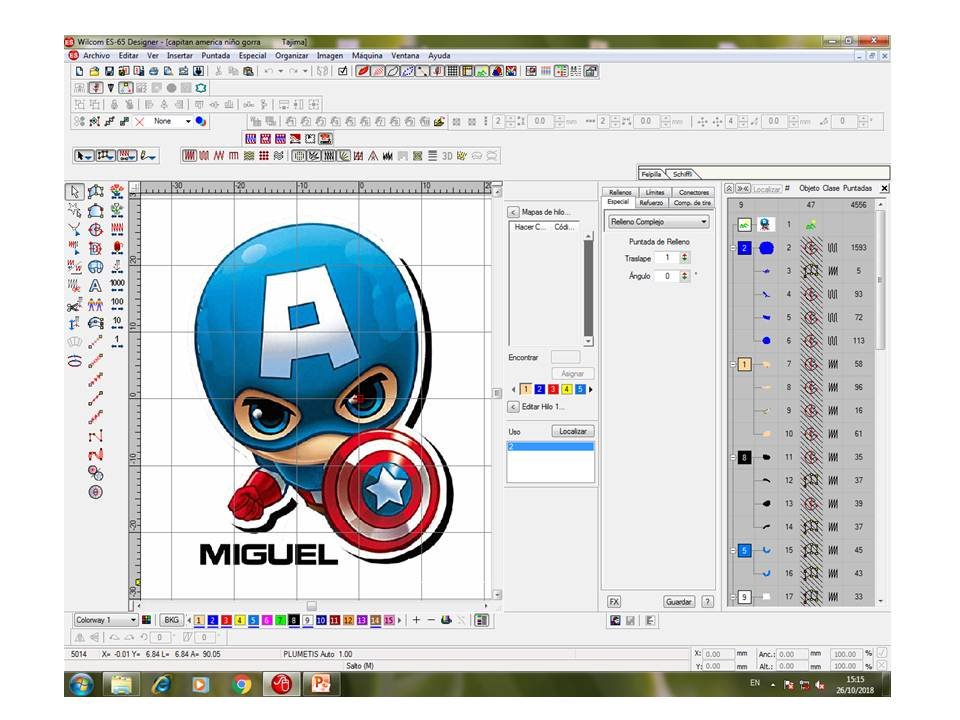This screenshot has width=960, height=720.
Task: Select the Lettering 'A' tool
Action: click(96, 285)
